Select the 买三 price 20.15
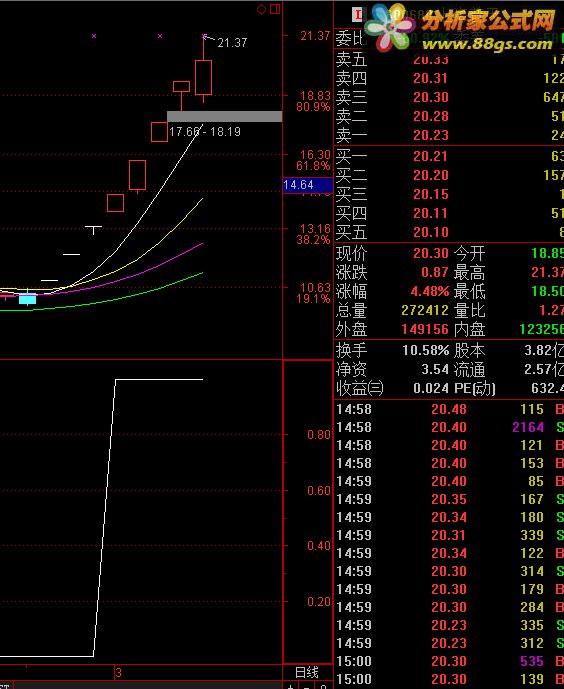The width and height of the screenshot is (564, 689). 430,194
